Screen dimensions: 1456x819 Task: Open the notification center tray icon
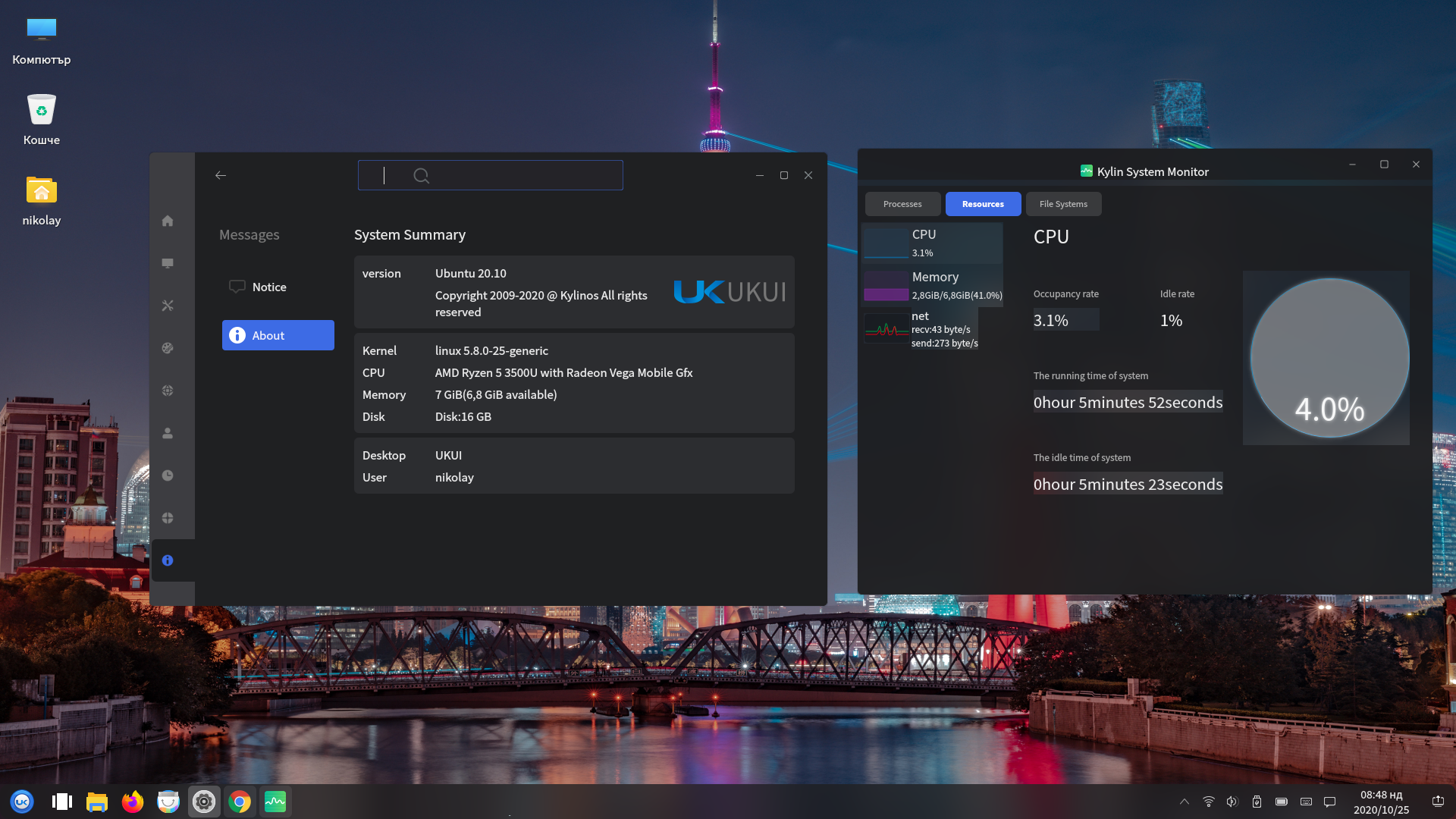tap(1329, 802)
